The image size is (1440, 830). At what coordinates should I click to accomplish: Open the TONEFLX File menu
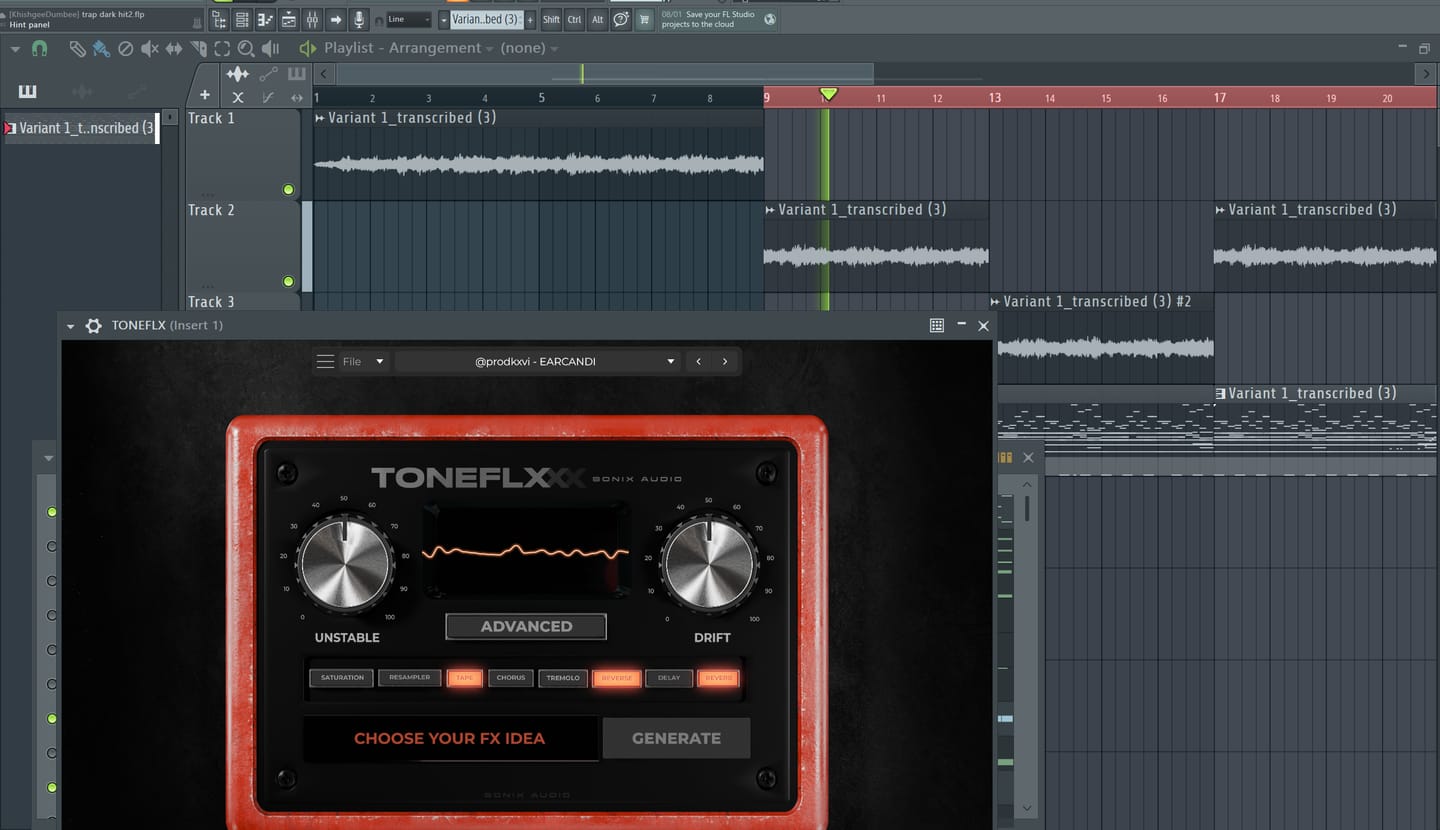(363, 361)
